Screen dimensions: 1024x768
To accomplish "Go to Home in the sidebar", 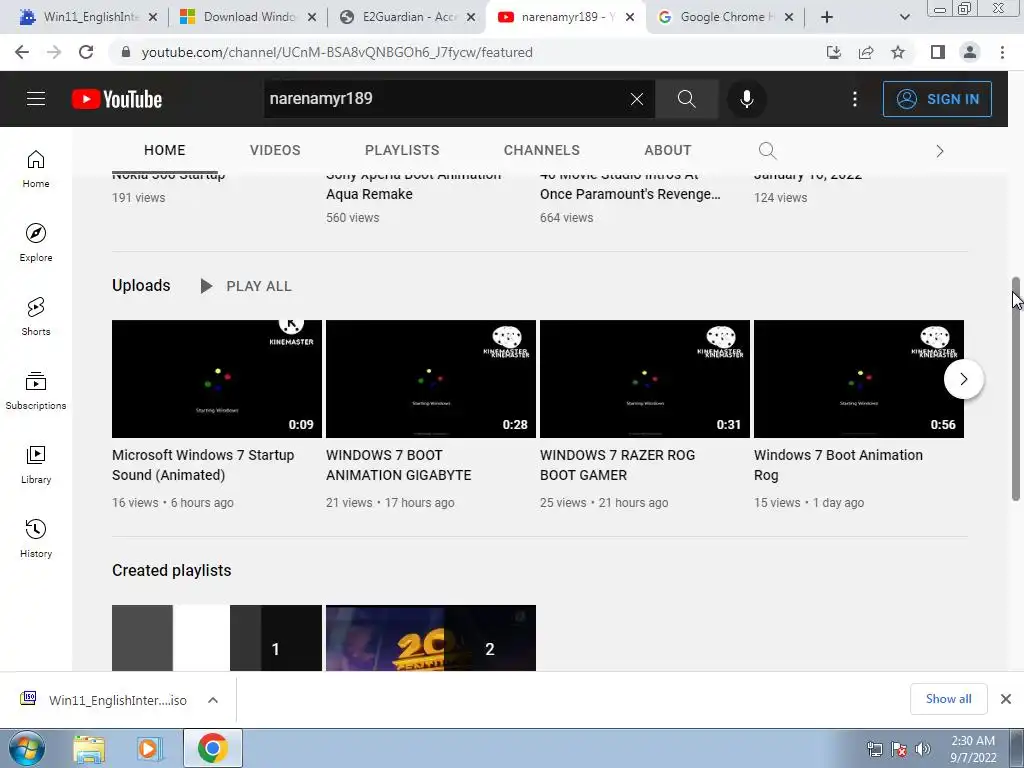I will point(36,169).
